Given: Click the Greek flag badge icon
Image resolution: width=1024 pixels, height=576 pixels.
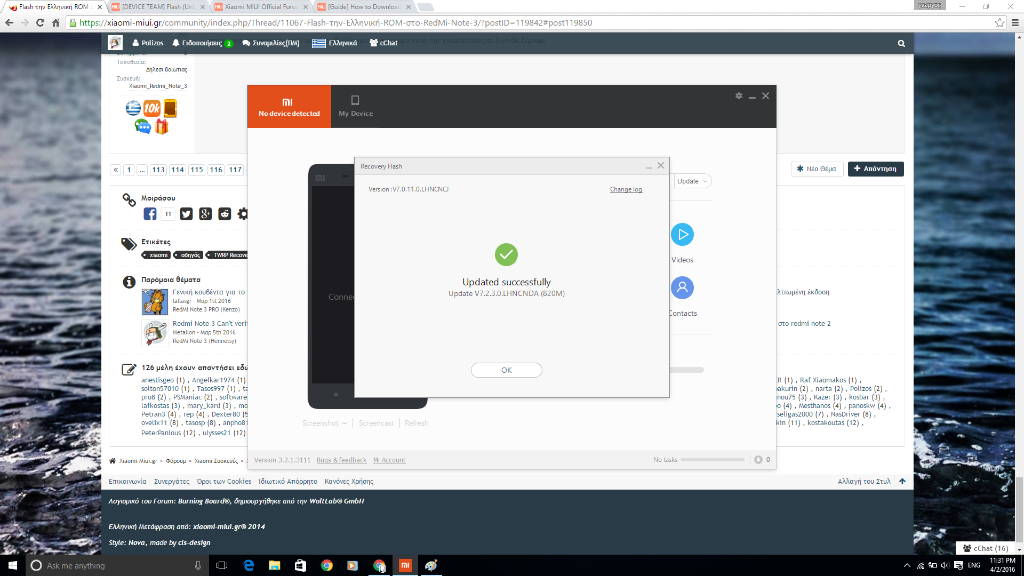Looking at the screenshot, I should tap(133, 108).
